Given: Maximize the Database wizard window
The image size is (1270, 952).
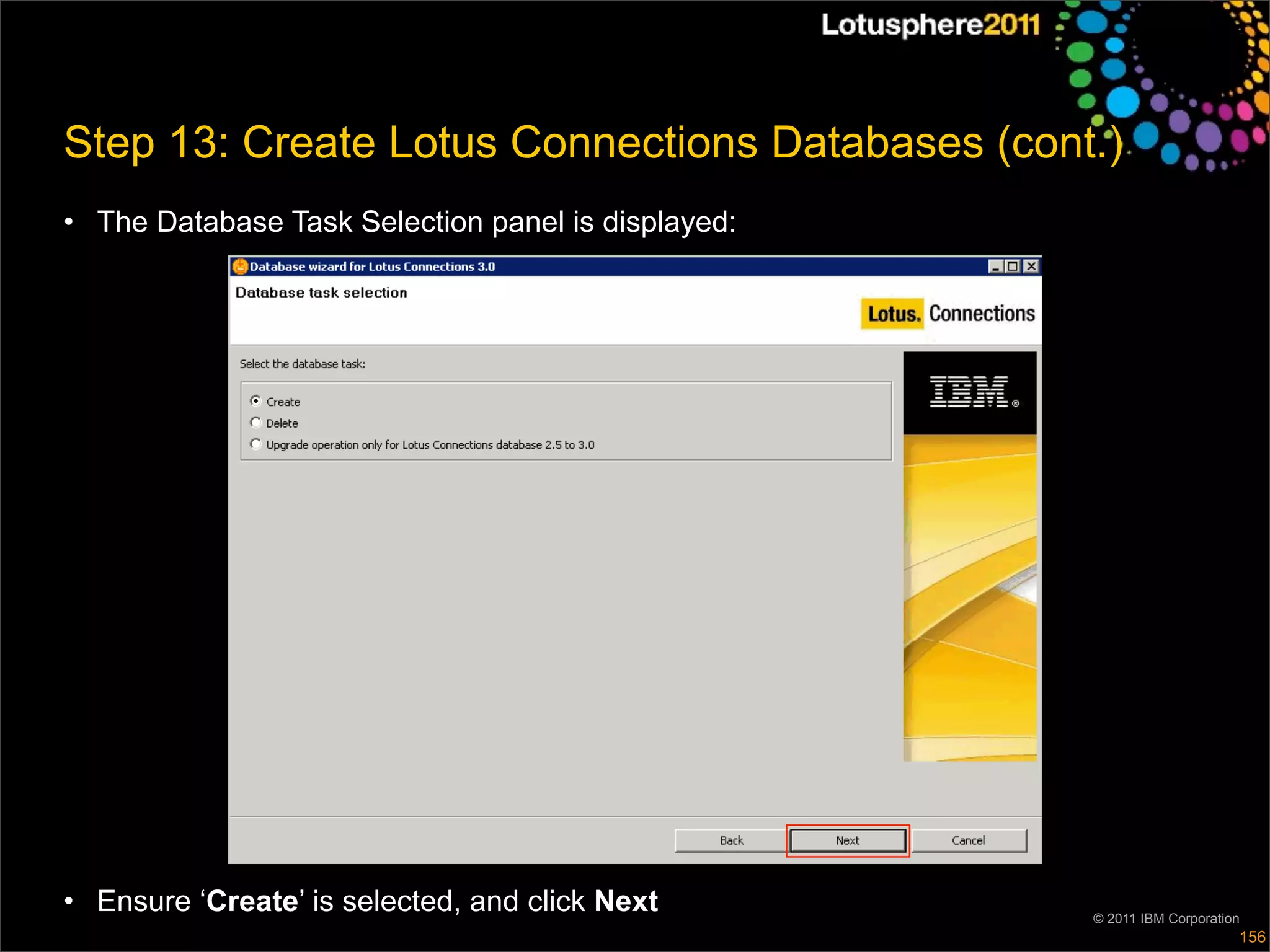Looking at the screenshot, I should click(x=1013, y=267).
